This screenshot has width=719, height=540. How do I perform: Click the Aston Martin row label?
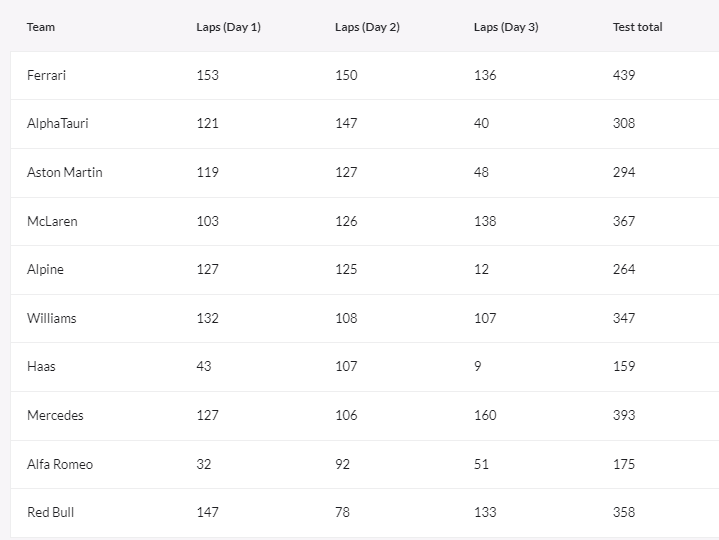pyautogui.click(x=64, y=172)
